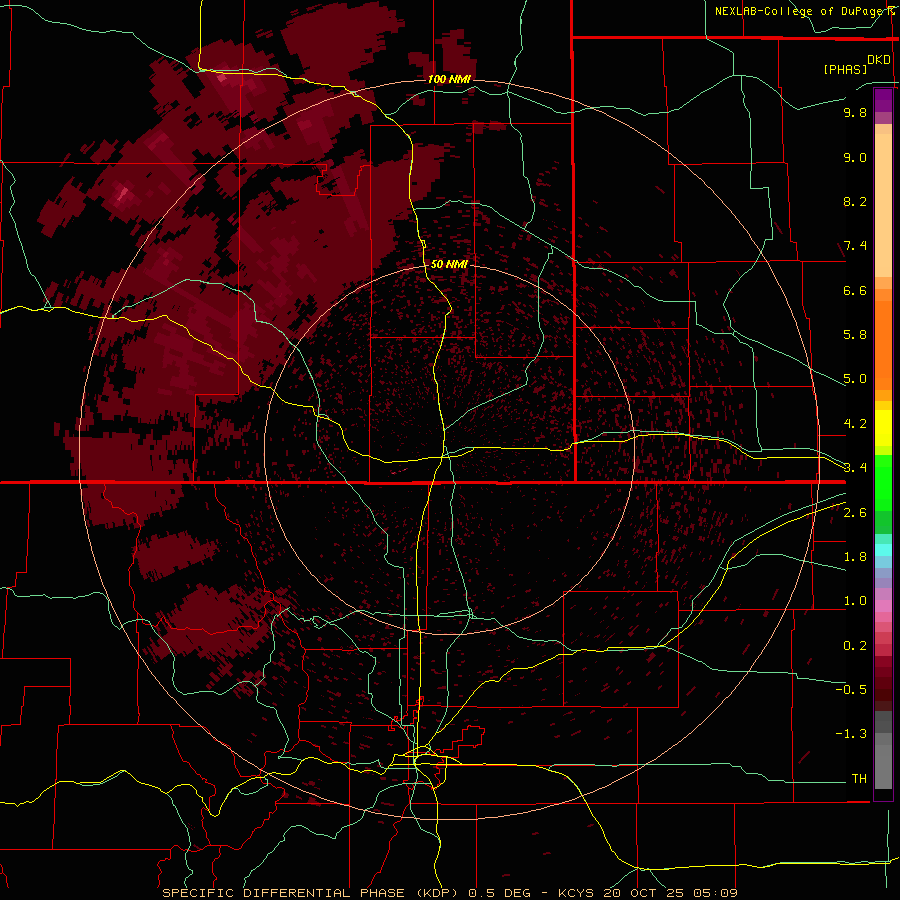This screenshot has width=900, height=900.
Task: Click the -1.3 scale value
Action: coord(851,734)
